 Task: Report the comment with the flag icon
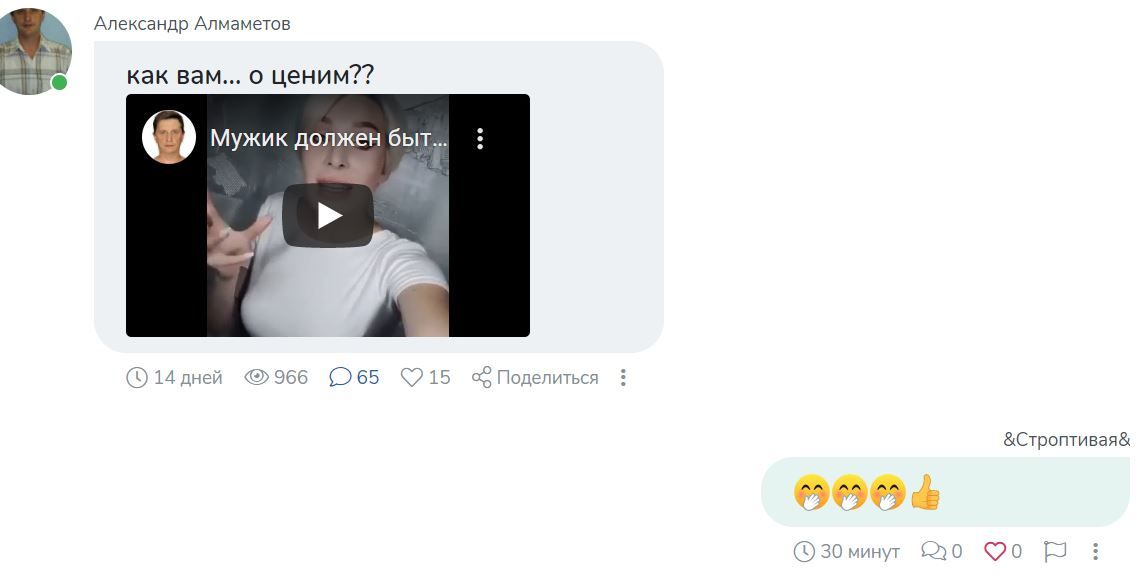(1055, 551)
